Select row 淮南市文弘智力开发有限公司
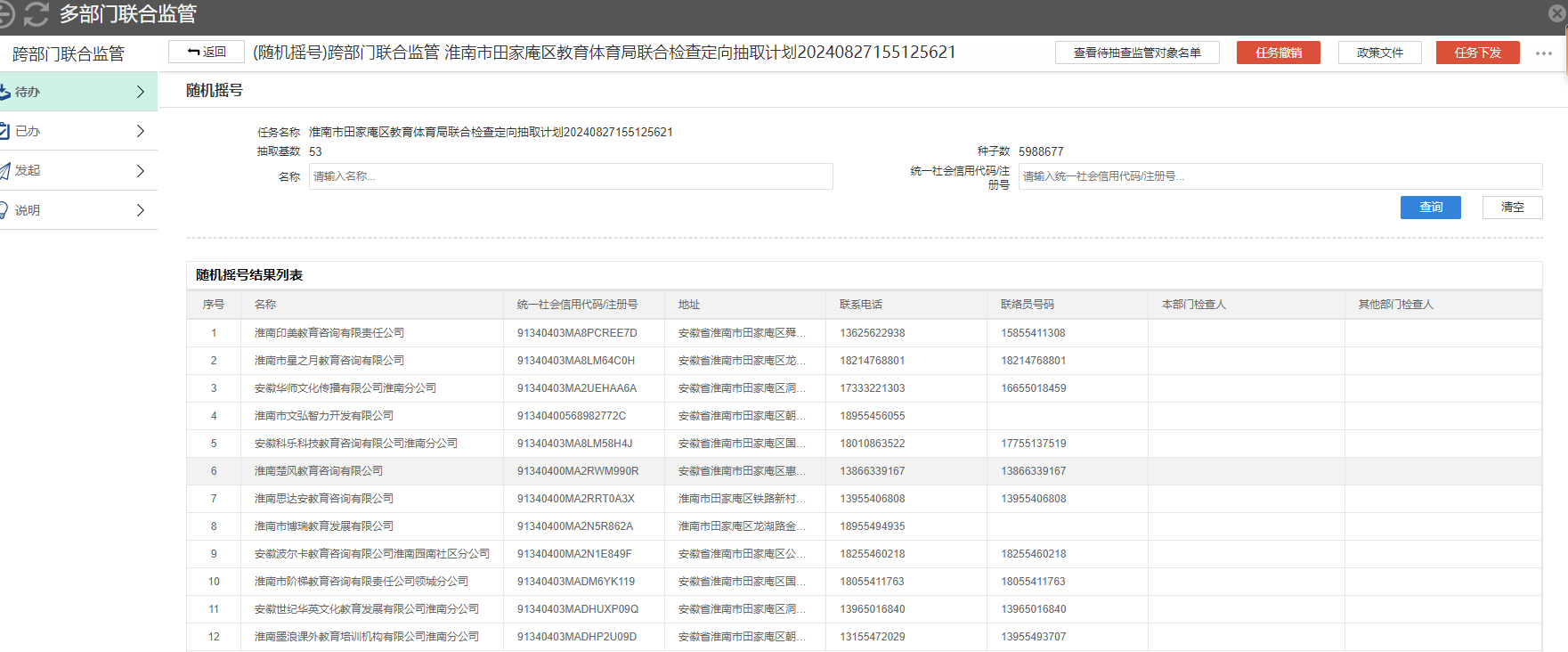The image size is (1568, 652). point(864,416)
